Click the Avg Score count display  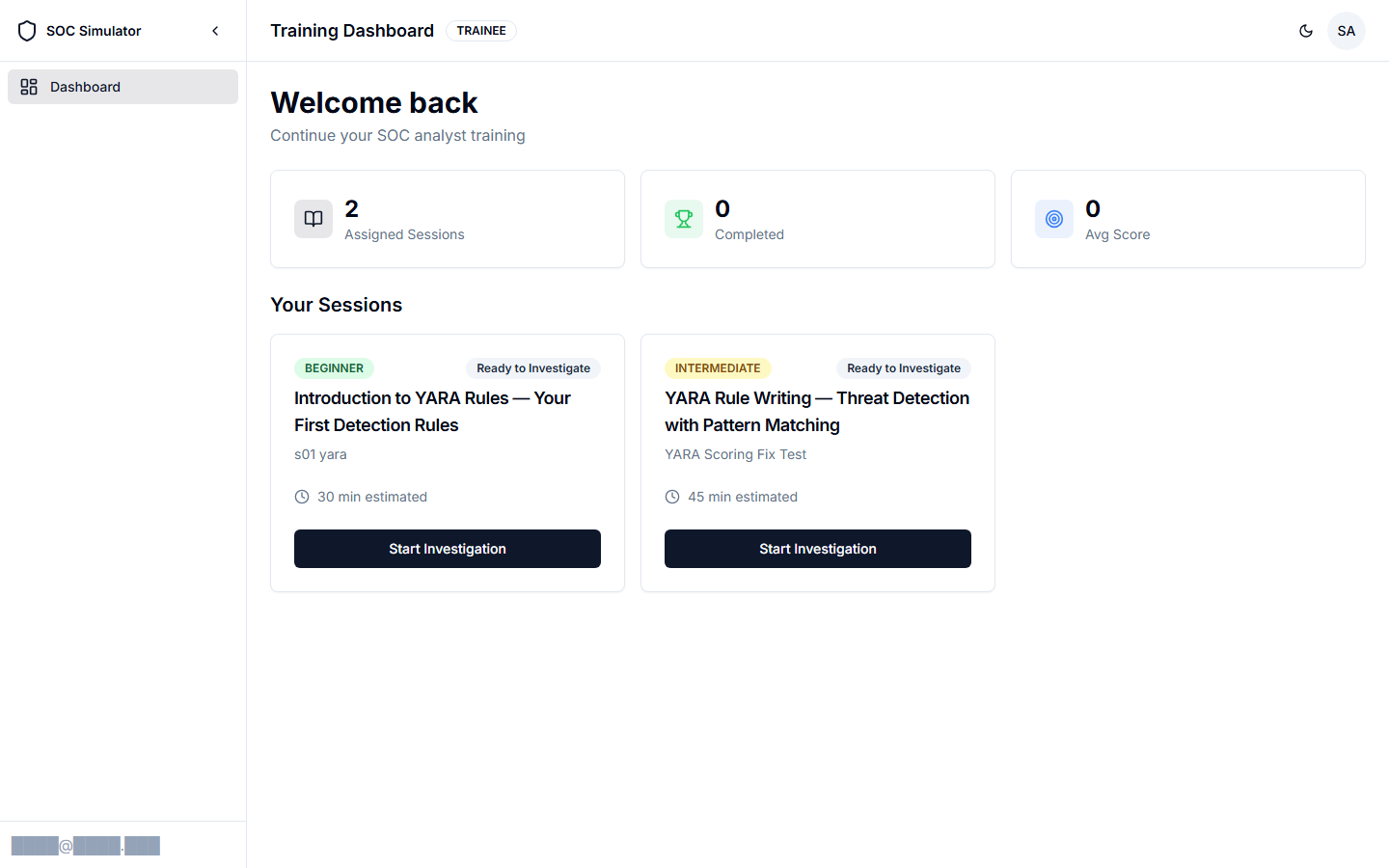coord(1092,208)
